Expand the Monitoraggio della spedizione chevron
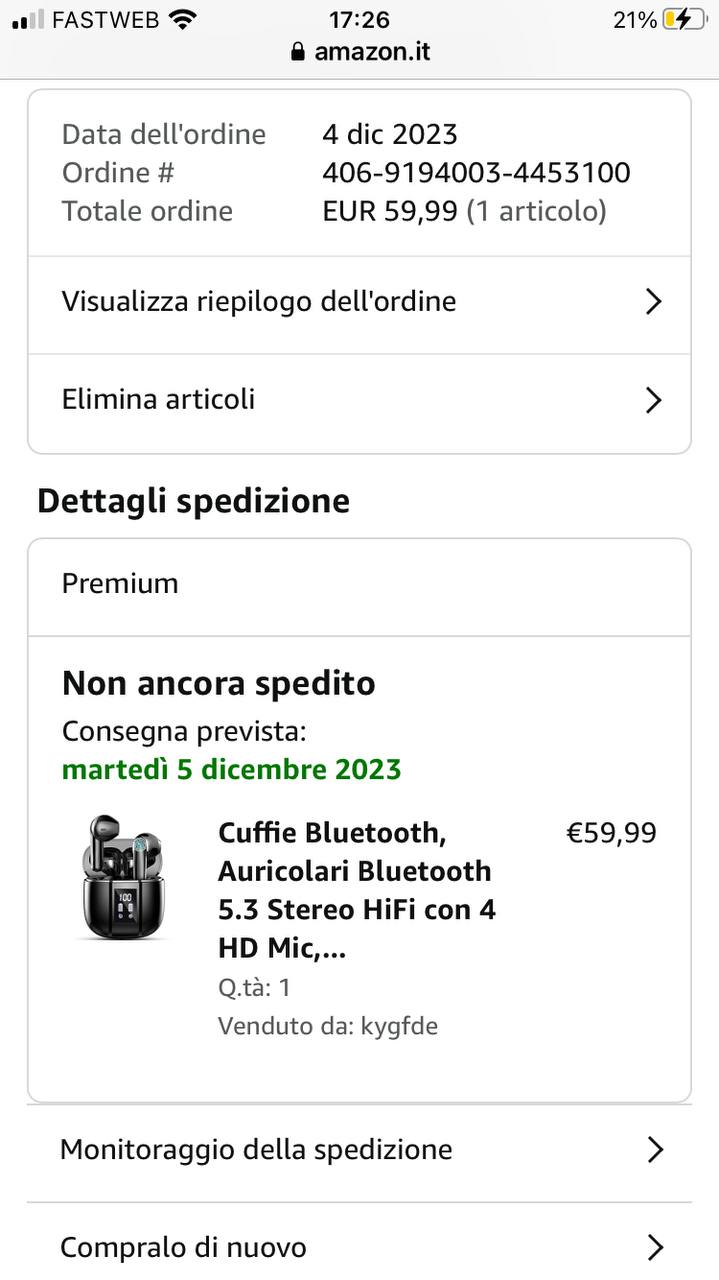The width and height of the screenshot is (719, 1280). 655,1150
